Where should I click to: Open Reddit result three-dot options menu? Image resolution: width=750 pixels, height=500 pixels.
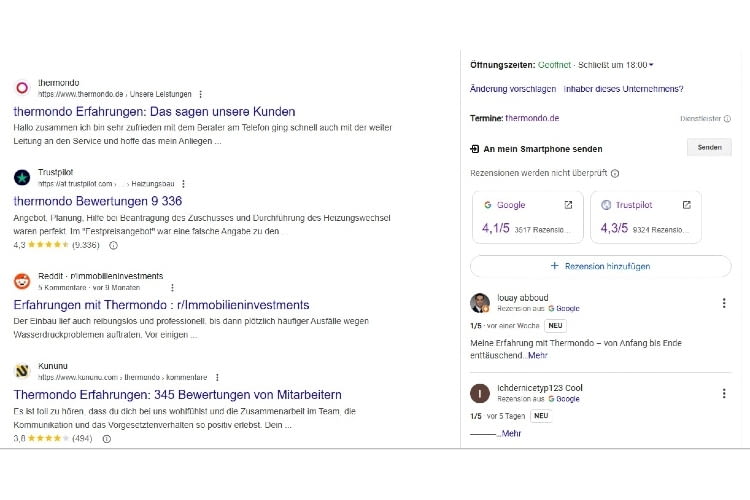[172, 288]
